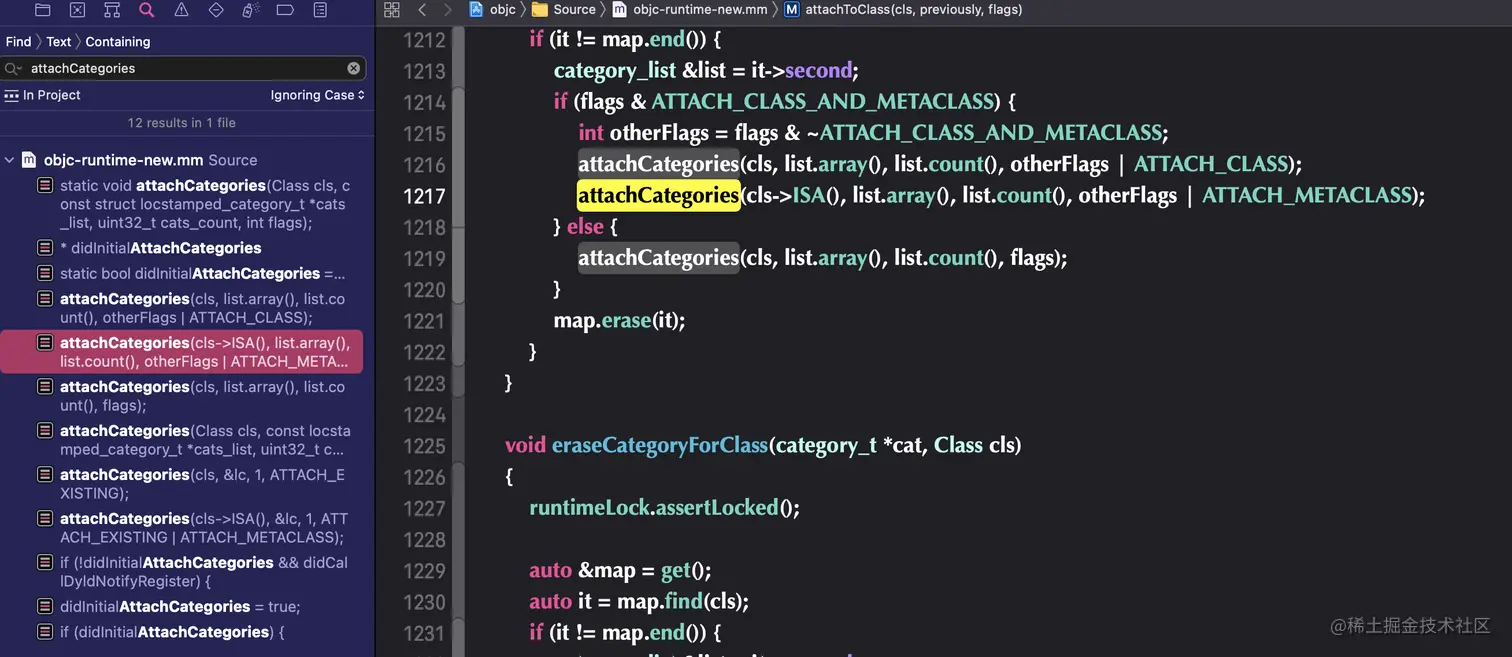
Task: Click the method M icon in jump bar
Action: click(x=792, y=9)
